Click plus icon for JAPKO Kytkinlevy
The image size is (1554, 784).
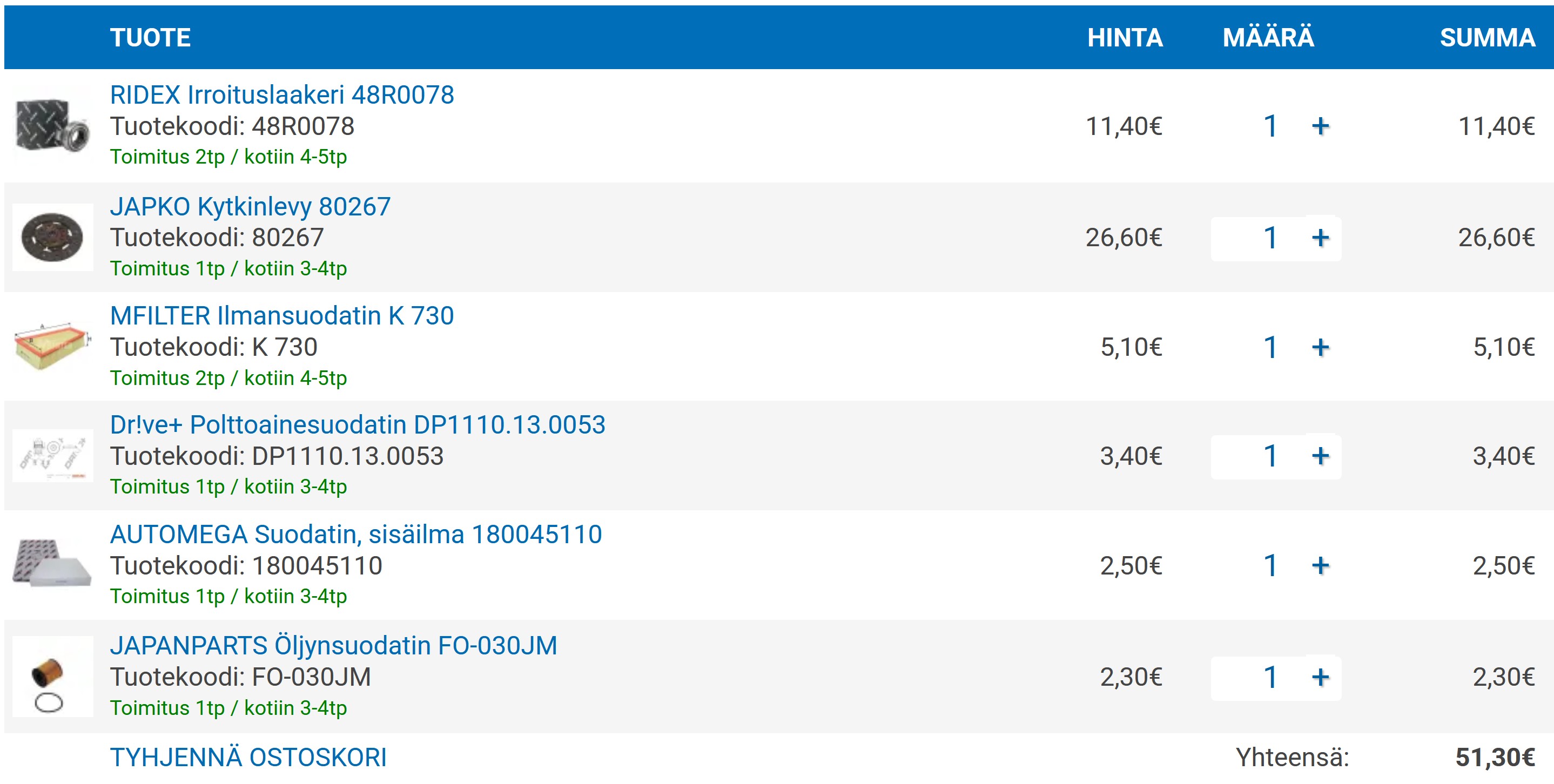point(1320,238)
